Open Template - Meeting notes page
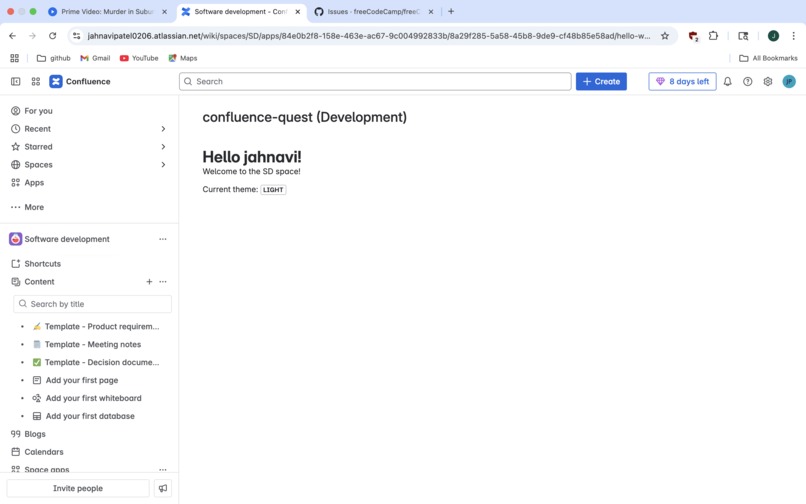 click(87, 344)
